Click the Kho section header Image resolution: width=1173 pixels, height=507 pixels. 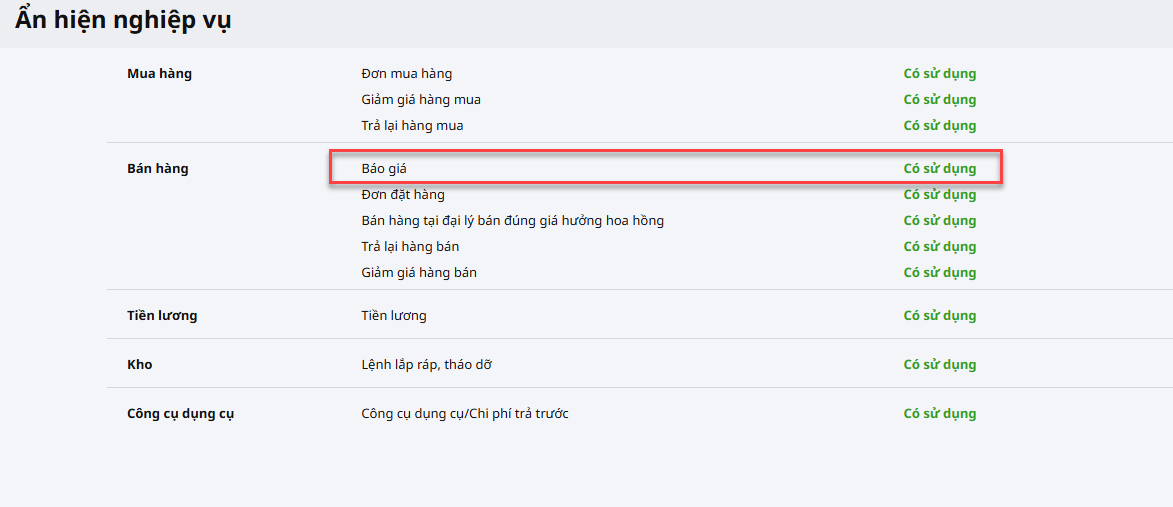pyautogui.click(x=140, y=365)
